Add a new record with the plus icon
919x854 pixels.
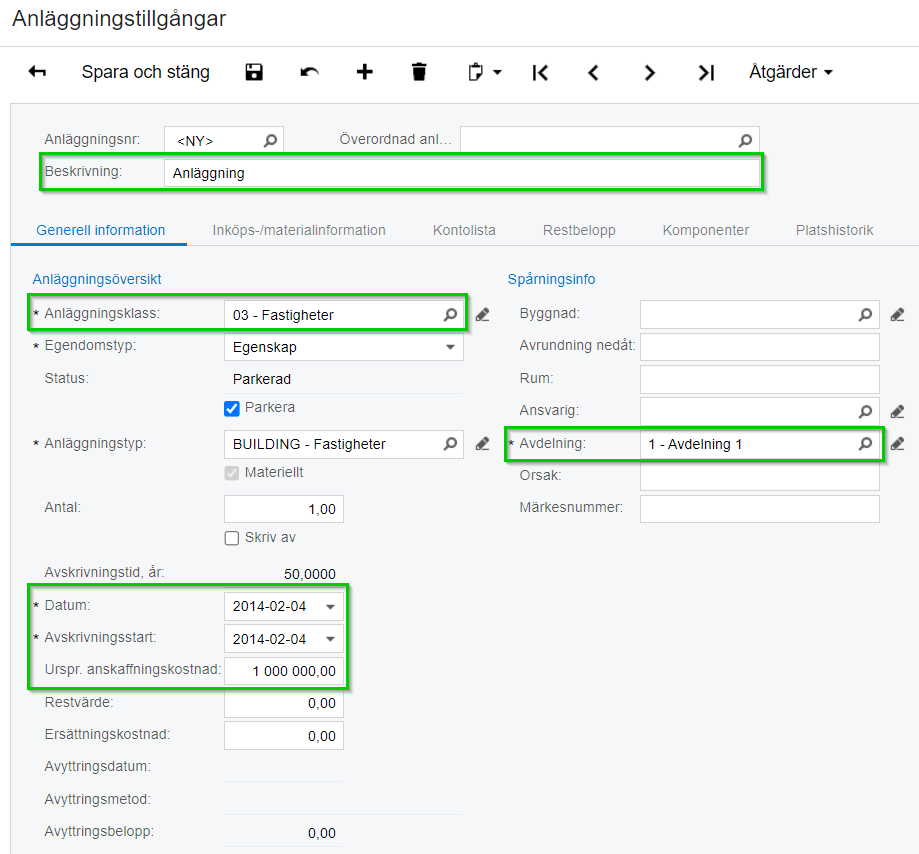(365, 72)
